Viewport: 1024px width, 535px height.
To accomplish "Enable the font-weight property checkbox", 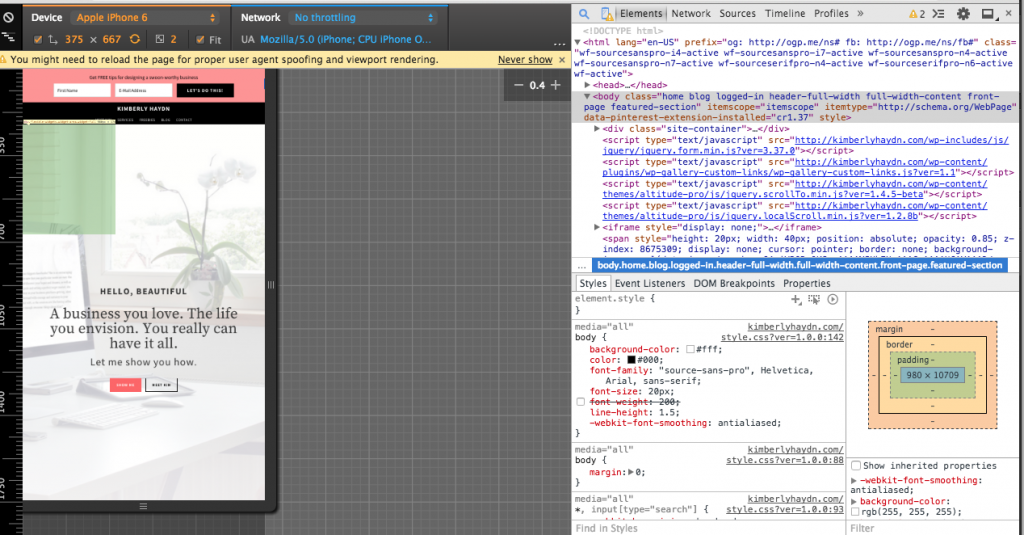I will coord(582,401).
